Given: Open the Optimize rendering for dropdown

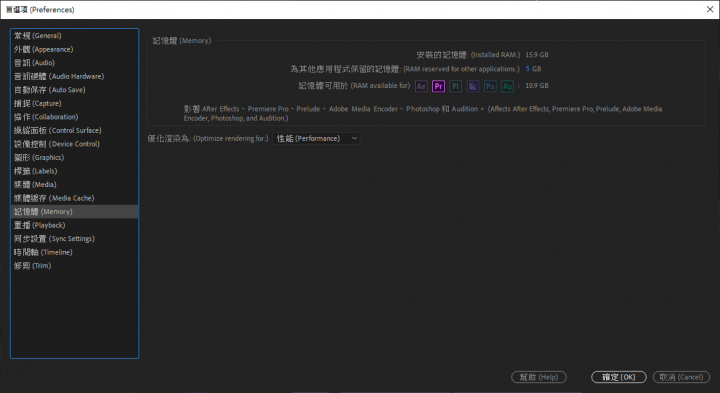Looking at the screenshot, I should click(316, 138).
